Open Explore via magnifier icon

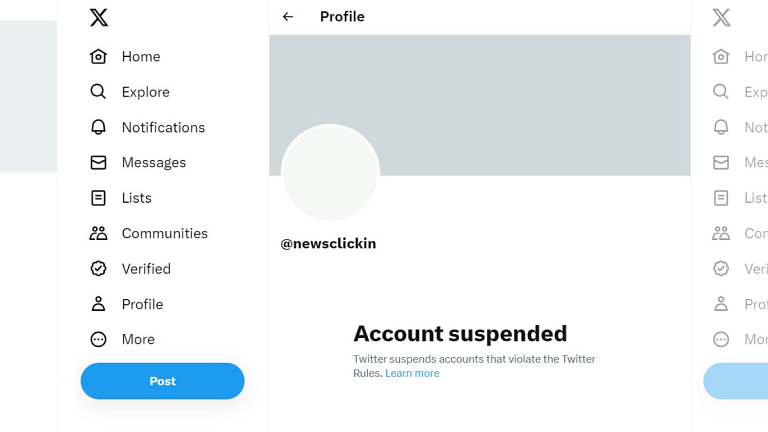pos(98,92)
